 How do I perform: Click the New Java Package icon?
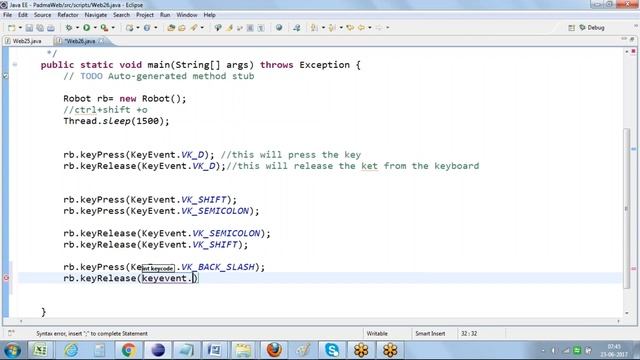click(x=129, y=28)
